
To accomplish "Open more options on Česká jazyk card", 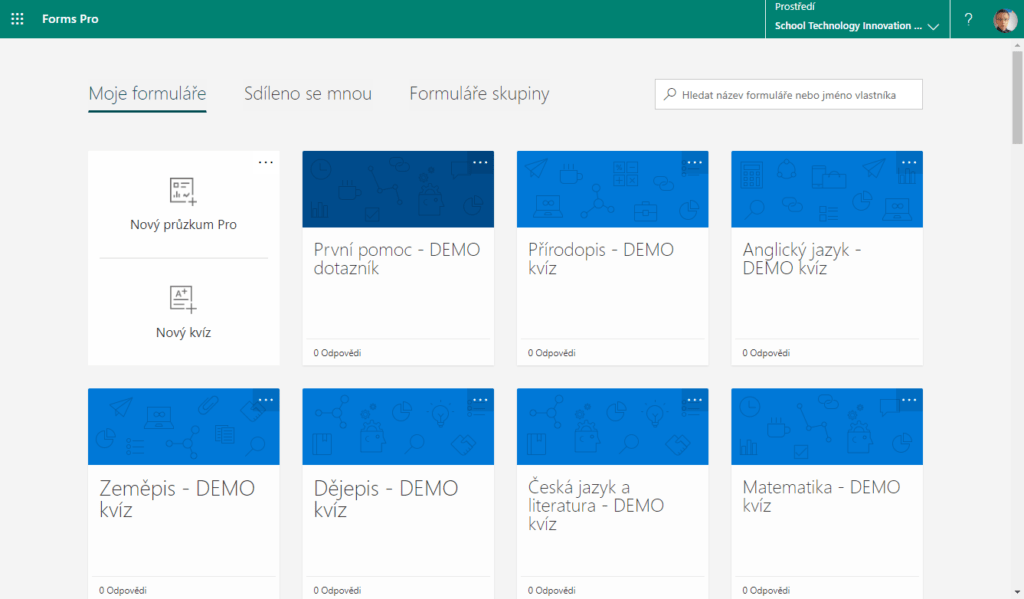I will pos(694,400).
